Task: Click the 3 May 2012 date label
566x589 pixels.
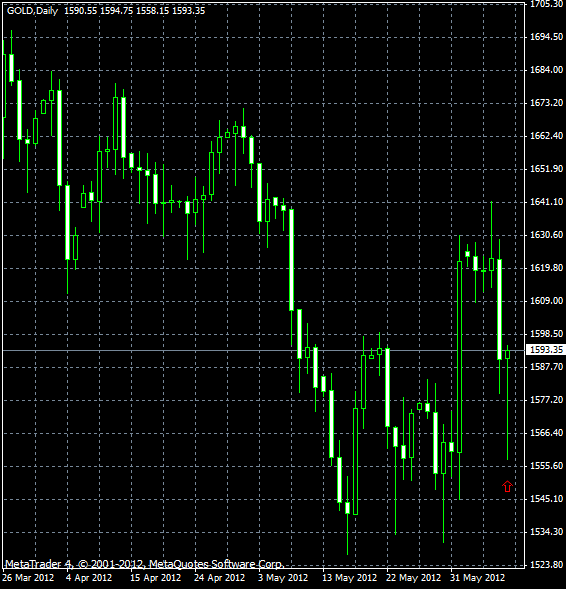Action: tap(282, 578)
